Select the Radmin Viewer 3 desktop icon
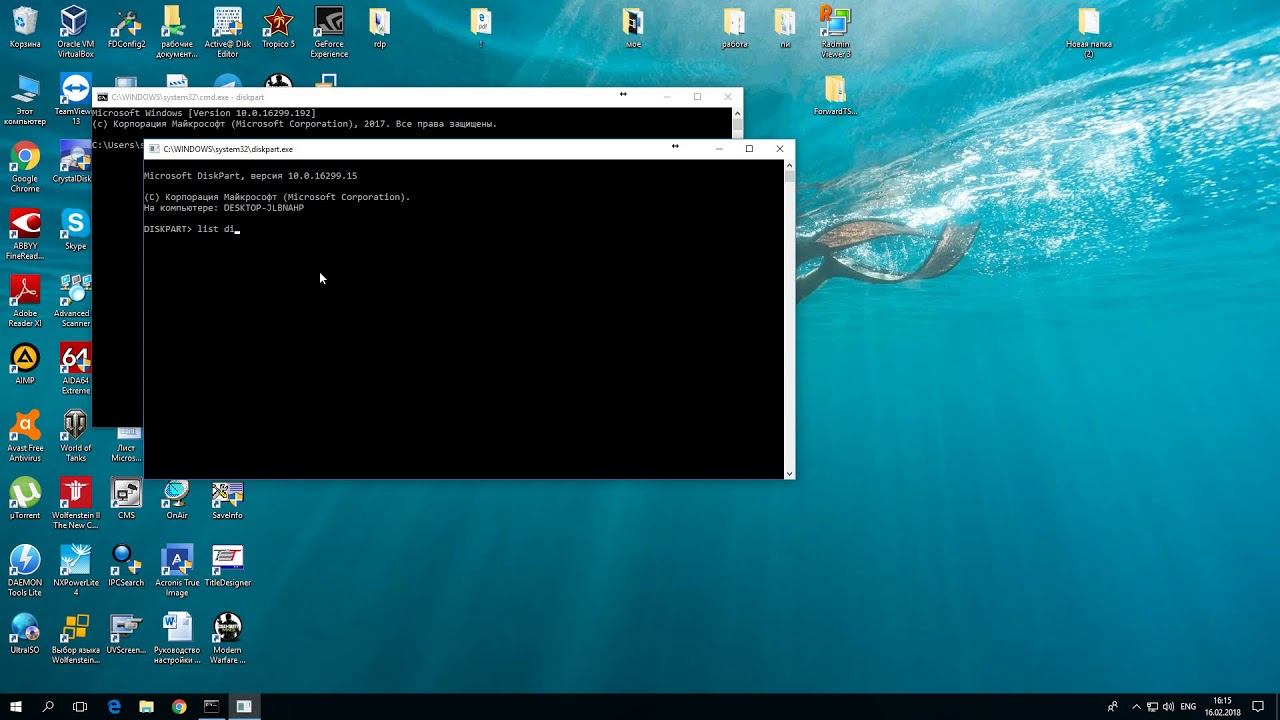Screen dimensions: 1280x720 pyautogui.click(x=836, y=32)
